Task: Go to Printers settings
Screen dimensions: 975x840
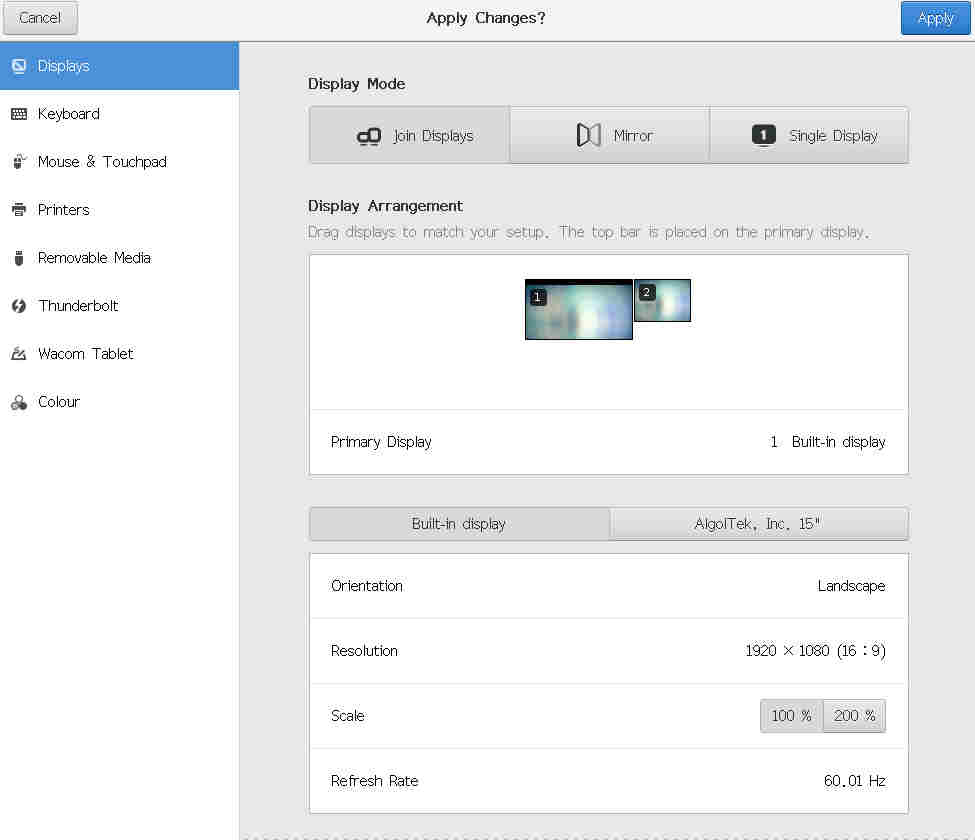Action: [119, 210]
